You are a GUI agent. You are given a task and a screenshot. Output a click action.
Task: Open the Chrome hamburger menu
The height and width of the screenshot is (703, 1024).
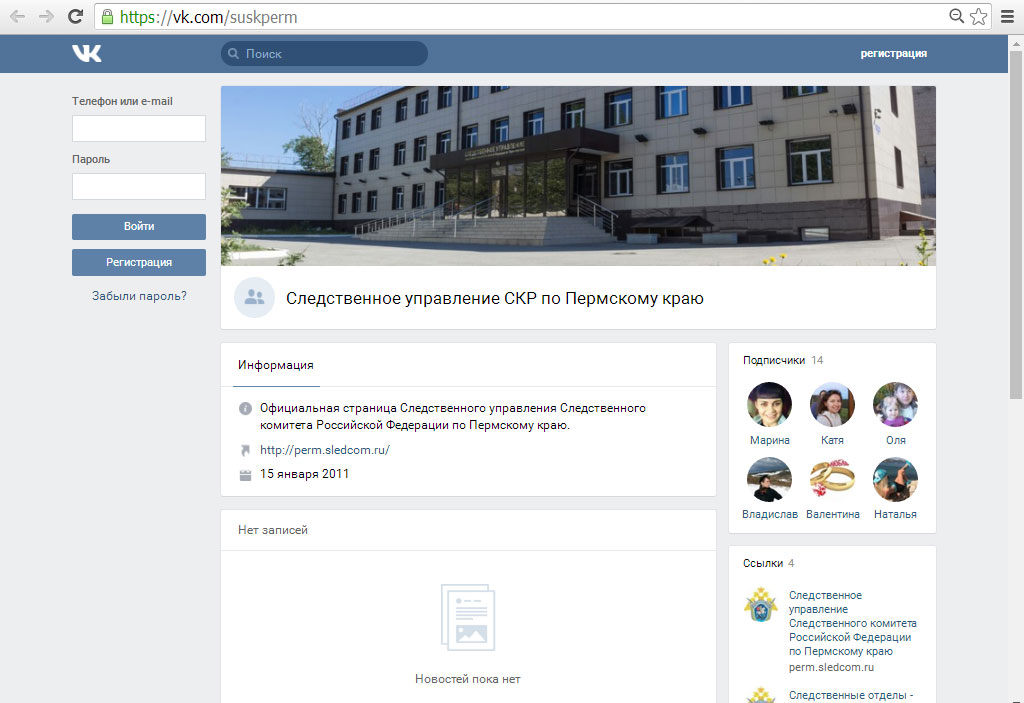[x=1008, y=16]
